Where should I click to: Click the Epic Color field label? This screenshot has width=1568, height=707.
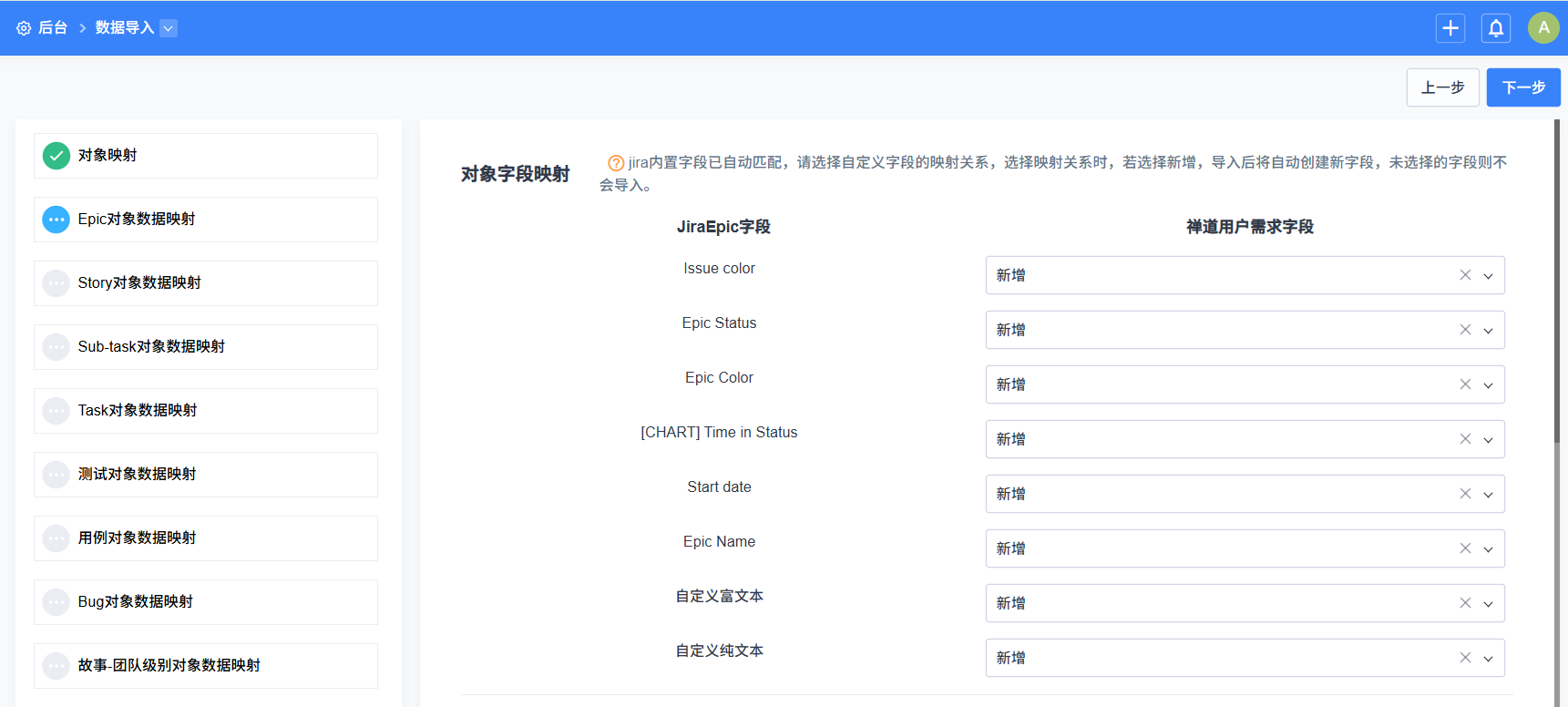pos(719,378)
